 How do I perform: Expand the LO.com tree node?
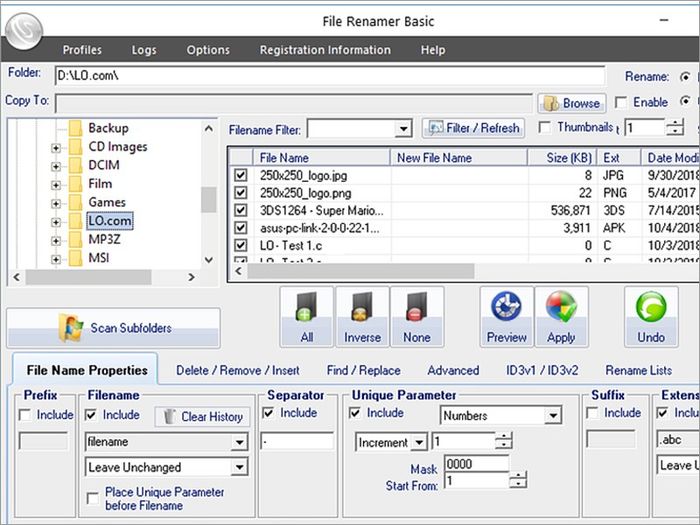click(56, 222)
